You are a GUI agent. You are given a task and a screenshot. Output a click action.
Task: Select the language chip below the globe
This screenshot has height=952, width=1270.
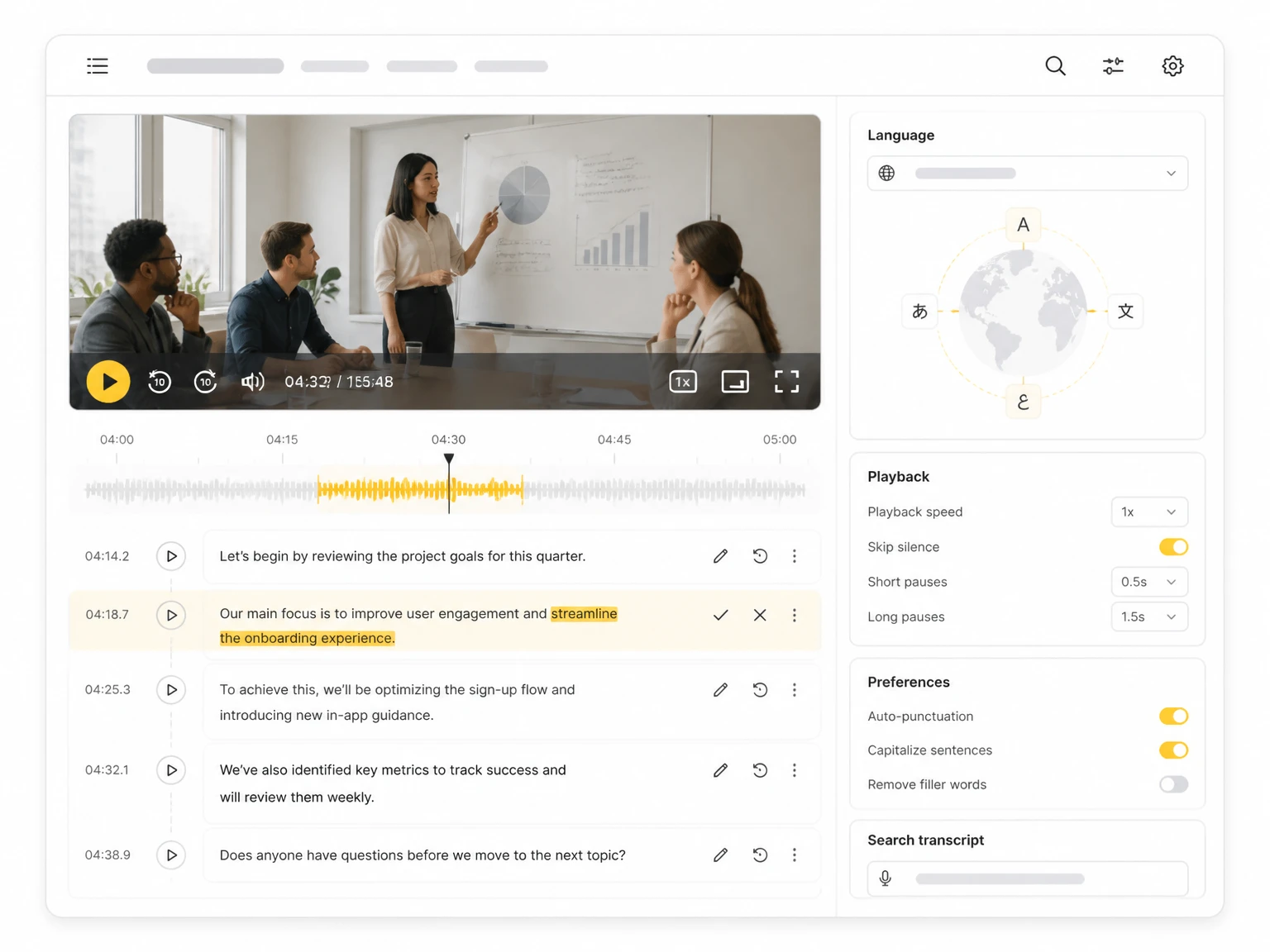click(x=1023, y=402)
